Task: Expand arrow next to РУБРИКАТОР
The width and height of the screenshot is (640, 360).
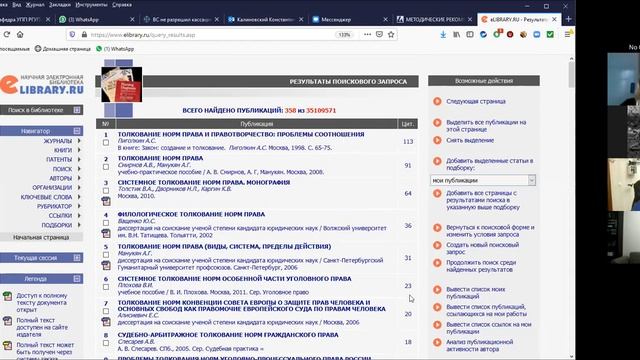Action: 79,206
